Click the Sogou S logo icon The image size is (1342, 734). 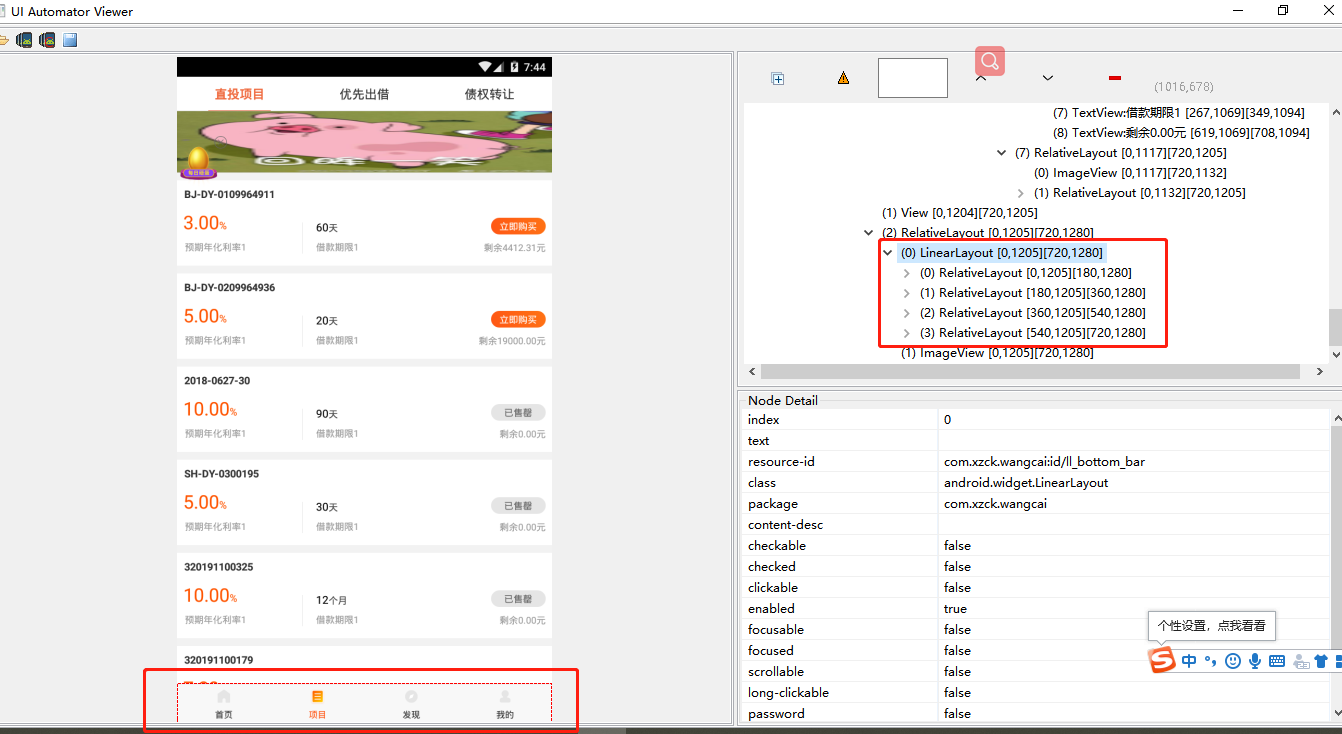tap(1161, 660)
